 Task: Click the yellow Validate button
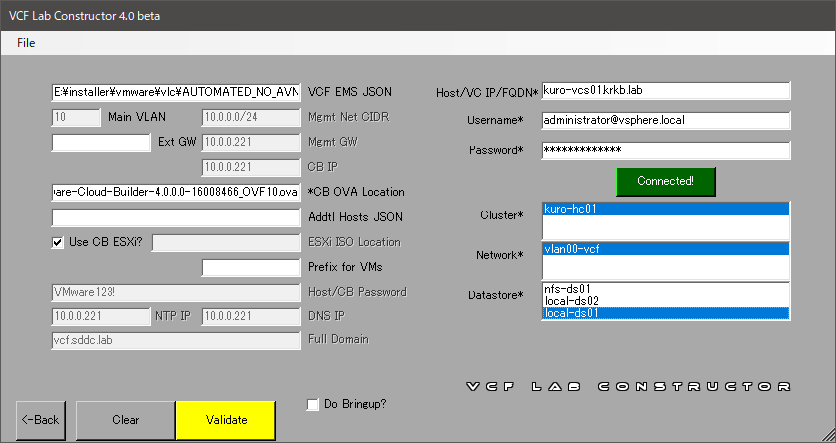click(226, 420)
